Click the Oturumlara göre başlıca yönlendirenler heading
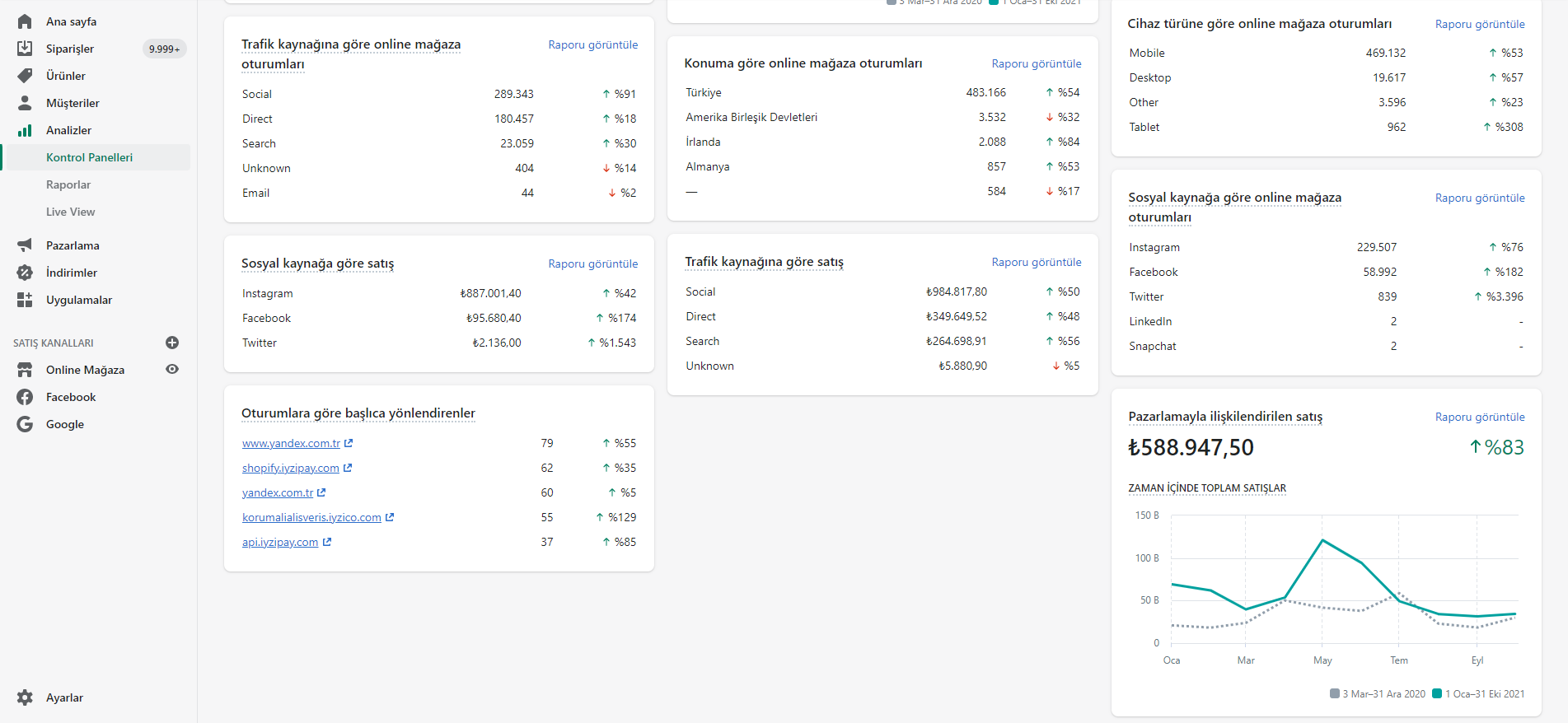1568x723 pixels. [x=358, y=413]
